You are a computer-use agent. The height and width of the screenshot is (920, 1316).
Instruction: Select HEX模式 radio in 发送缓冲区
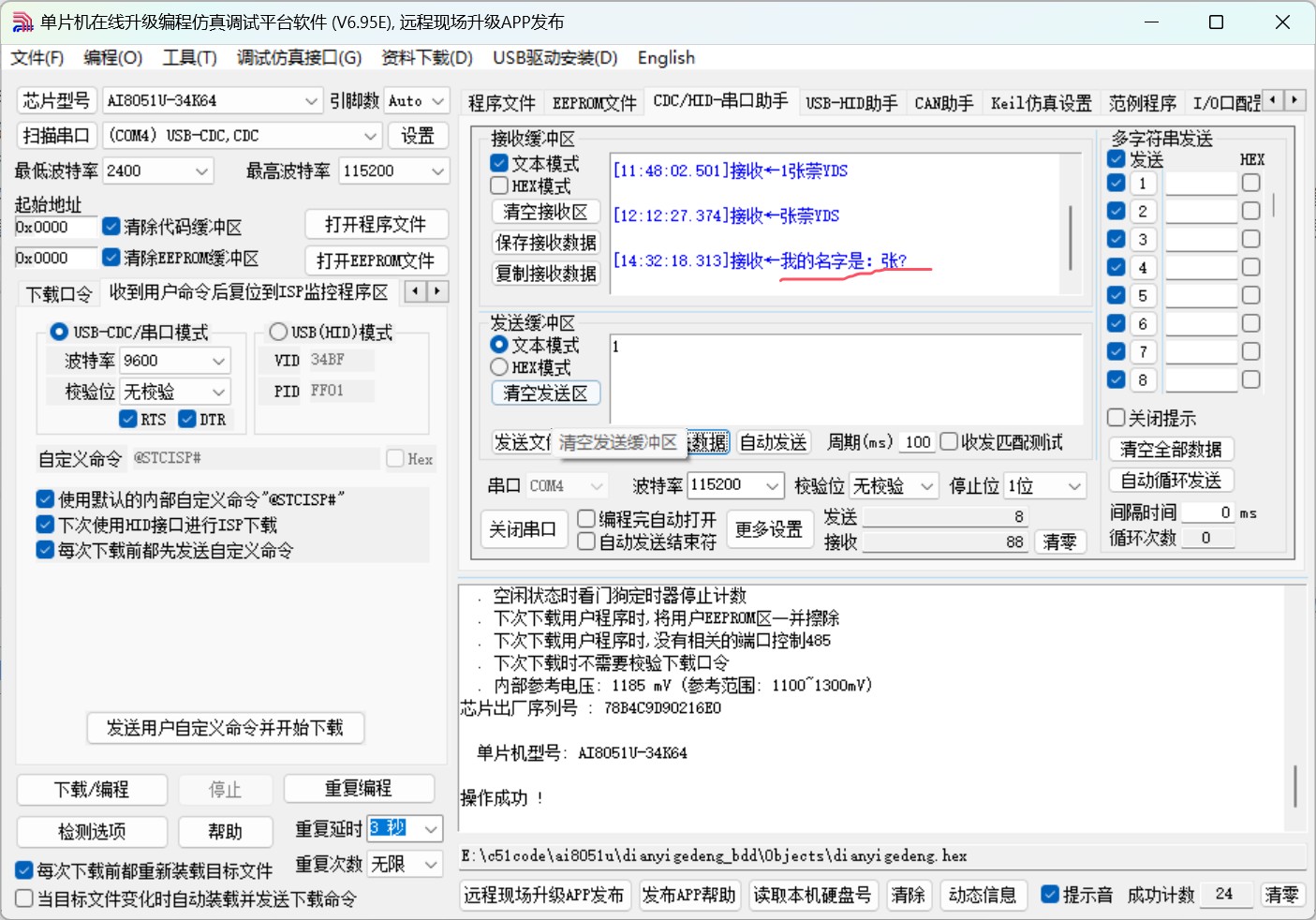500,367
